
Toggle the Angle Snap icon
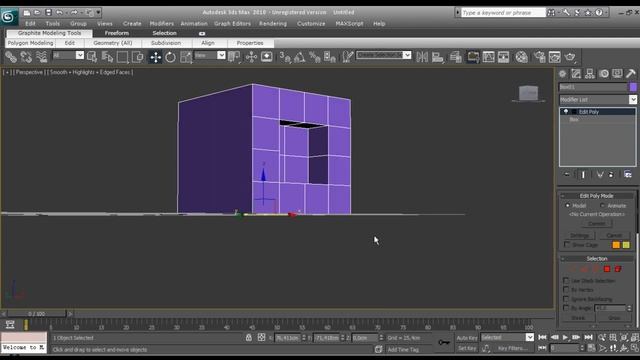point(299,57)
